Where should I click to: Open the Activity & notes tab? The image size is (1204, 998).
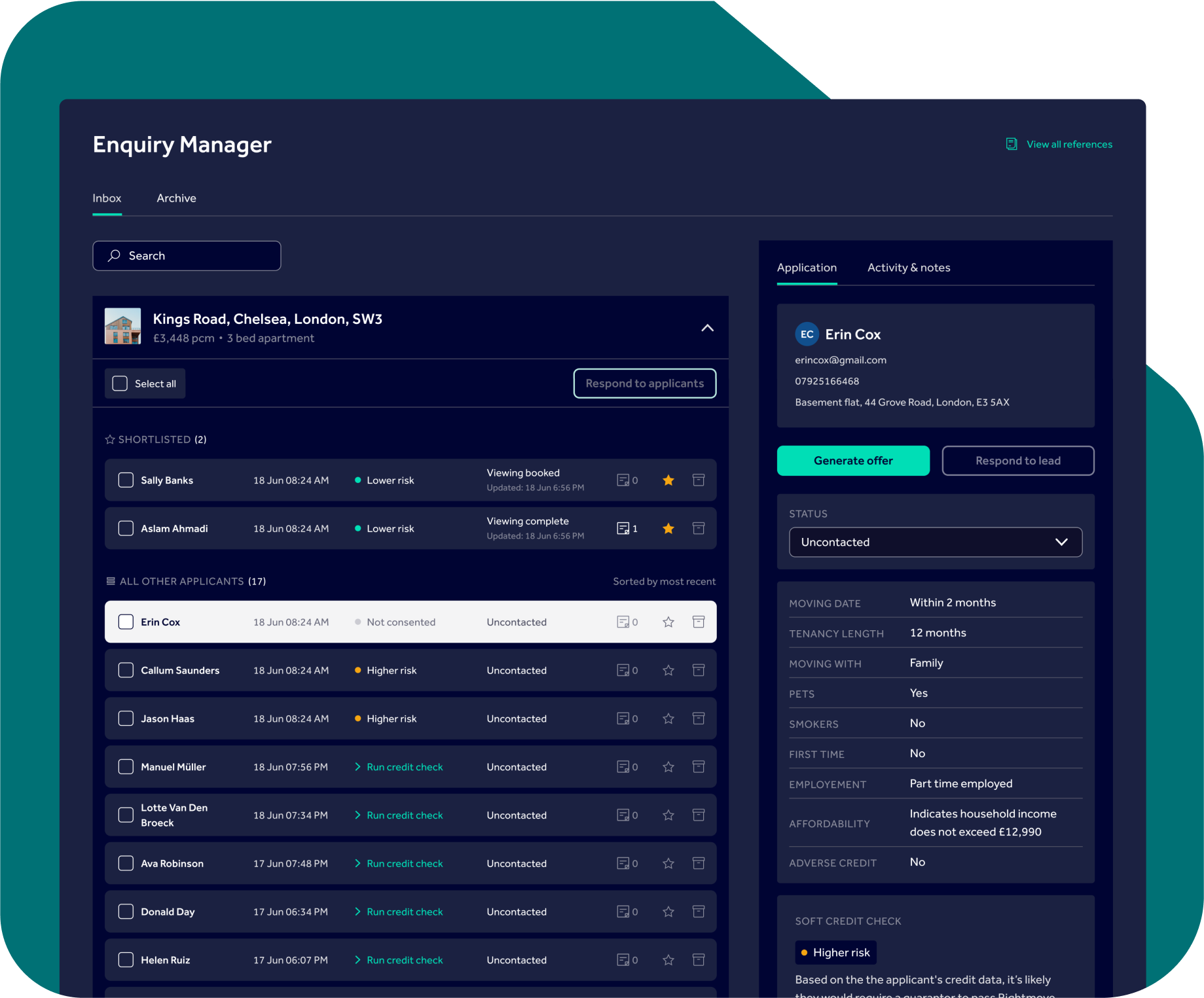tap(908, 268)
